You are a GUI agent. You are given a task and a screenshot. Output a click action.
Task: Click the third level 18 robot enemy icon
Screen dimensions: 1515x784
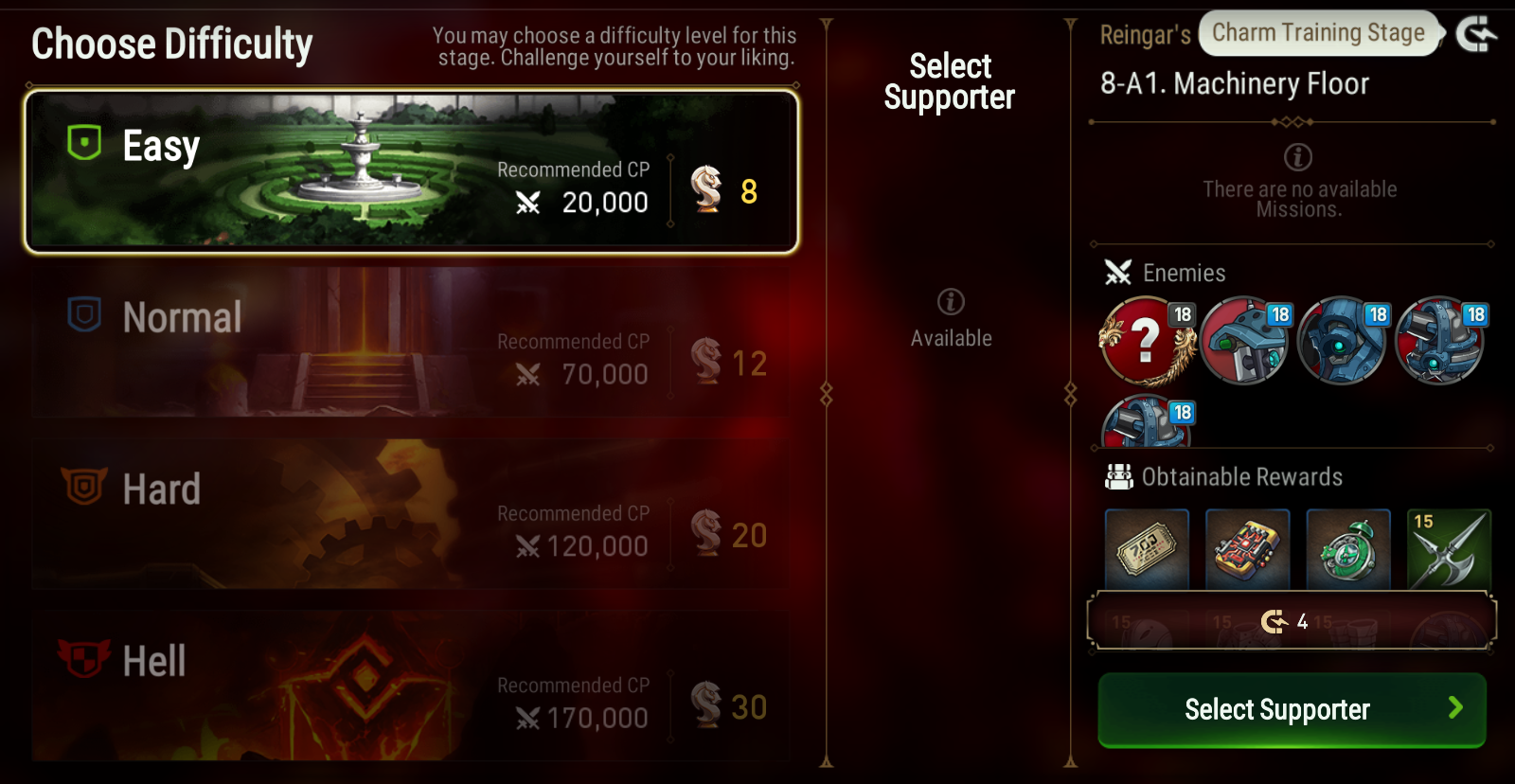click(1343, 341)
